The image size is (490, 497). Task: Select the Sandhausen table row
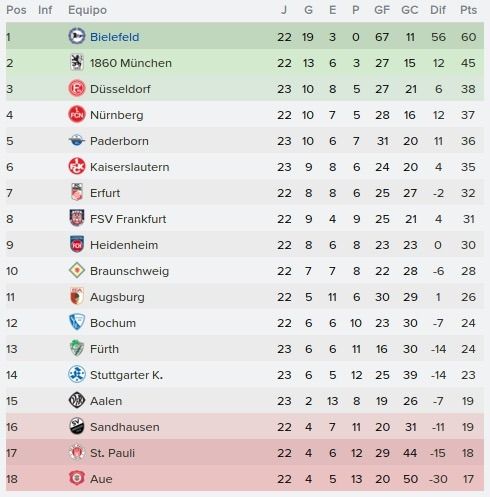pyautogui.click(x=245, y=427)
